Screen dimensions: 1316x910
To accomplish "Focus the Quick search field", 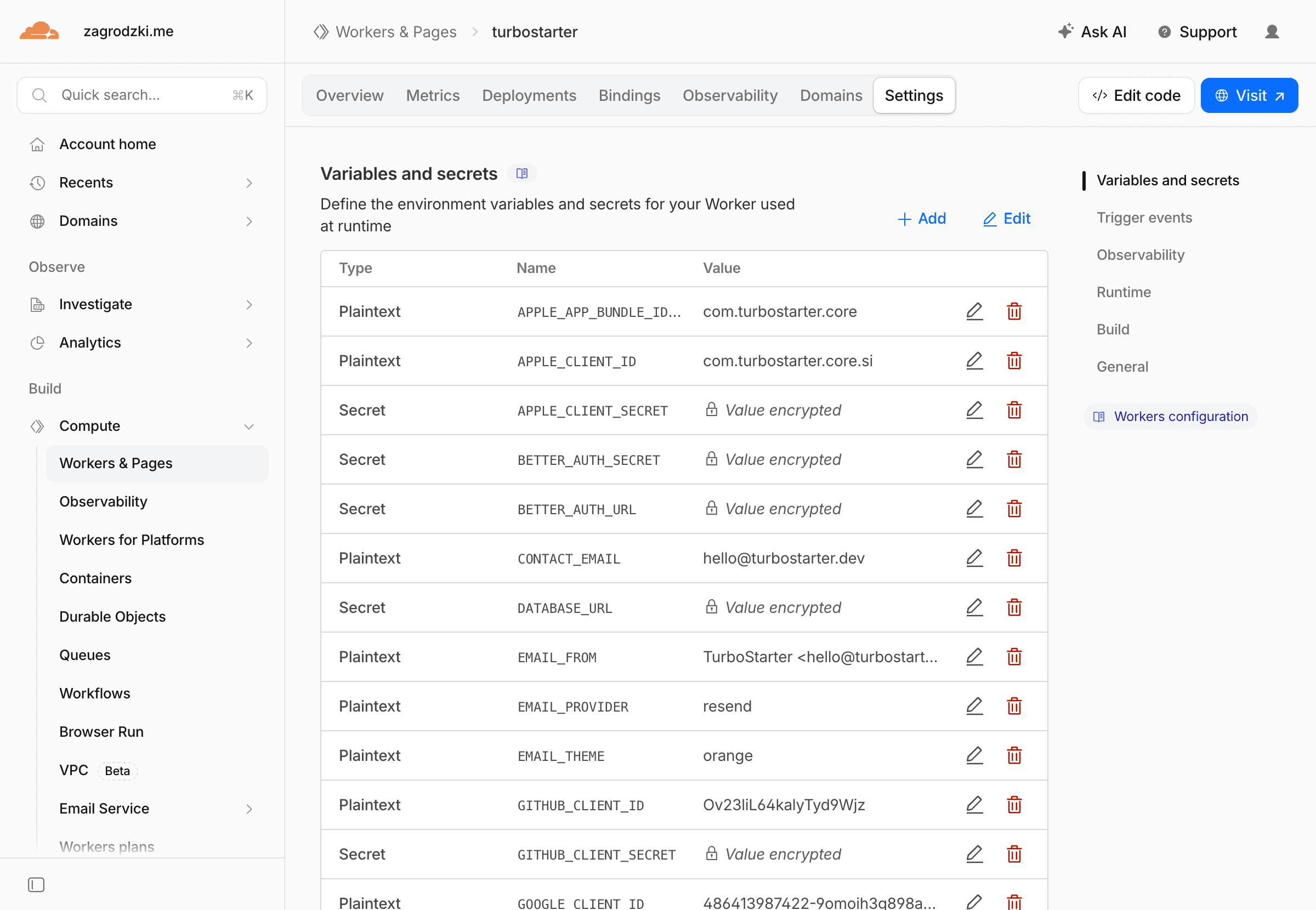I will 142,95.
